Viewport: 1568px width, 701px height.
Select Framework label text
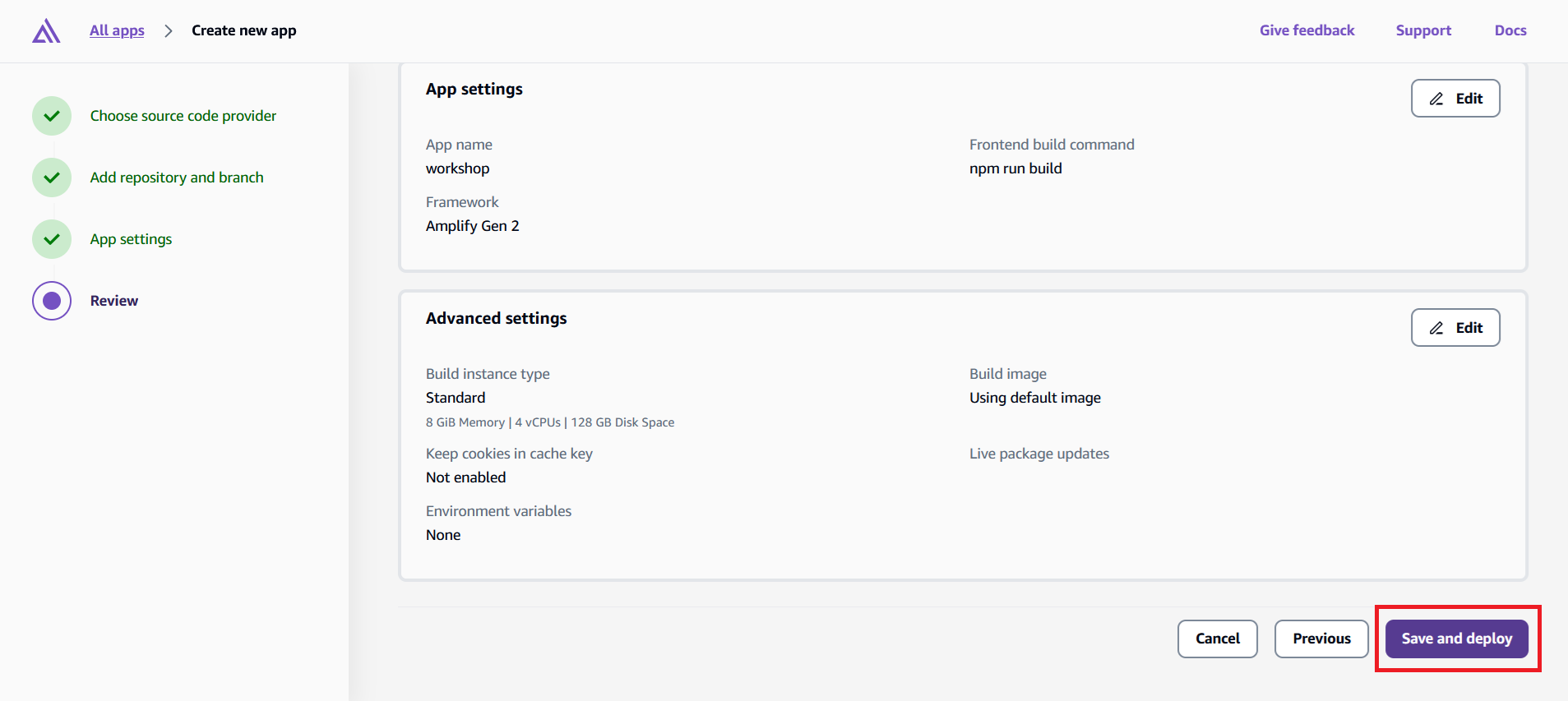[462, 202]
